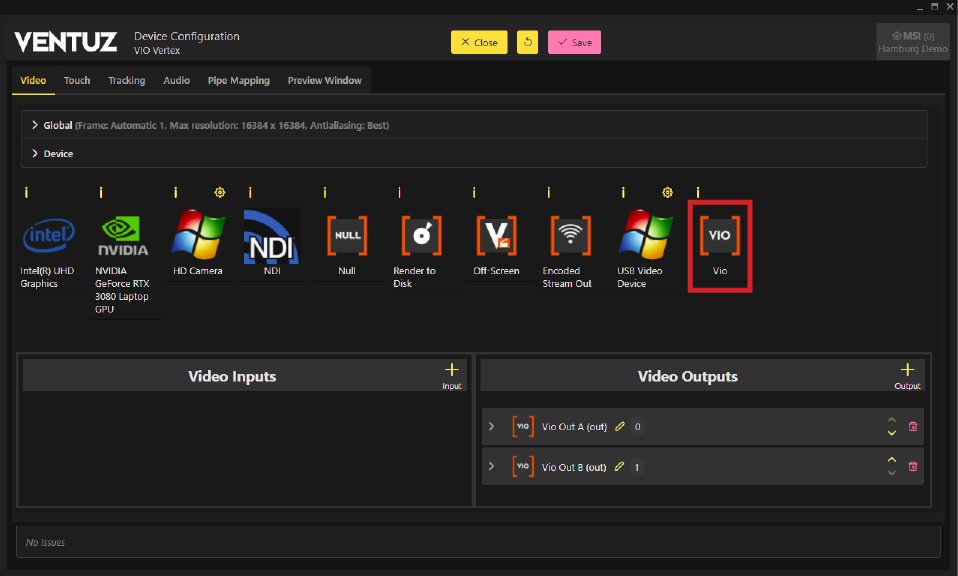Click the Encoded Stream Out icon
This screenshot has width=958, height=576.
570,236
